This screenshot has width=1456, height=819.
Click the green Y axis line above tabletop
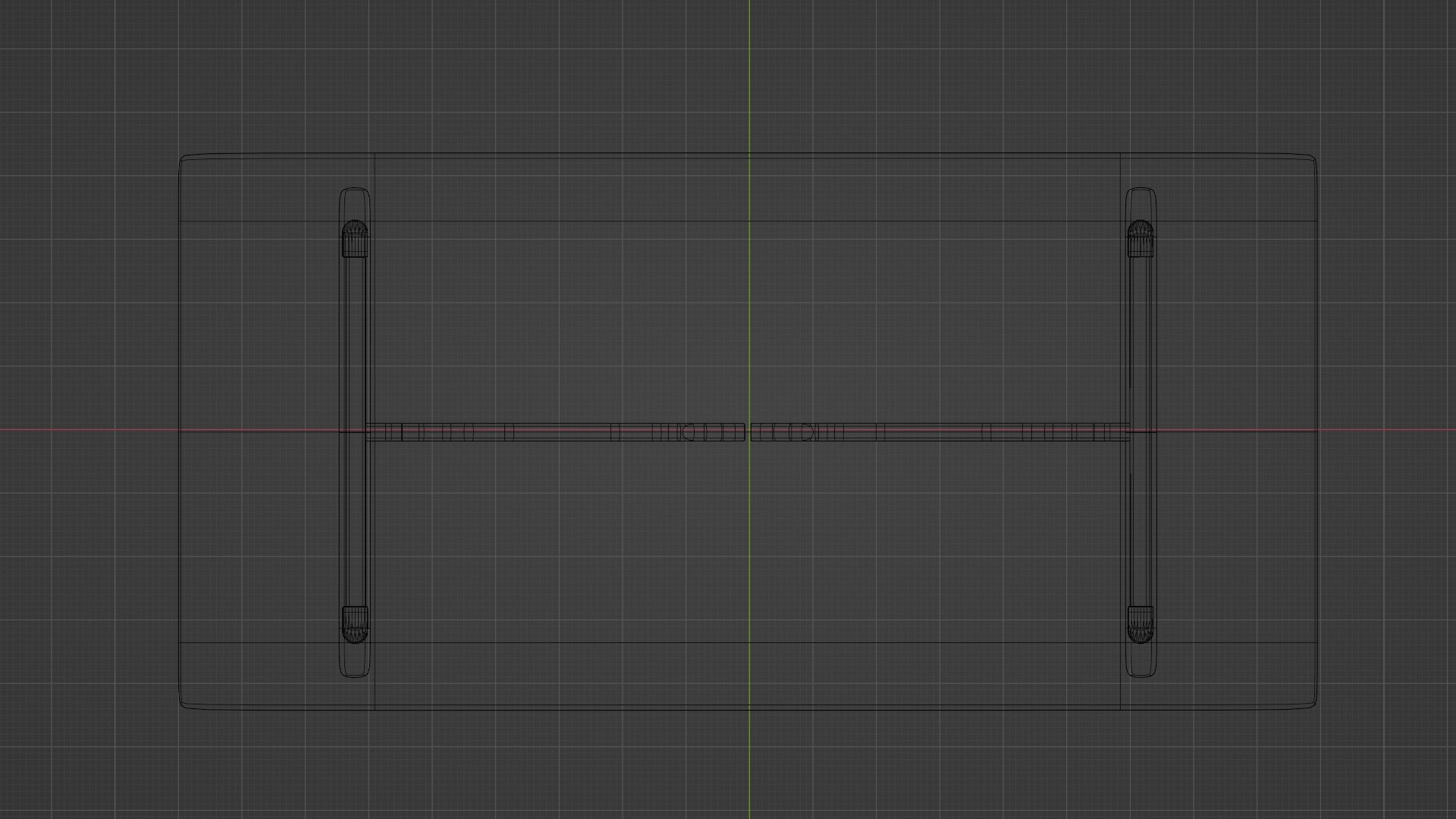pyautogui.click(x=749, y=76)
